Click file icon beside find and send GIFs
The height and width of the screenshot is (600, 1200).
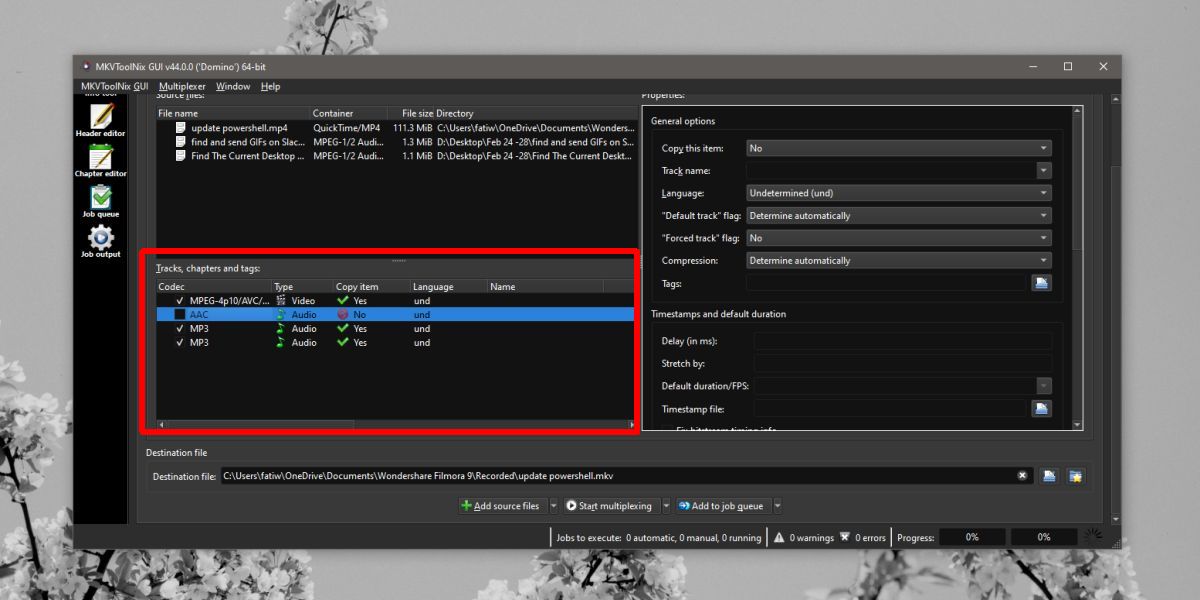pyautogui.click(x=181, y=142)
